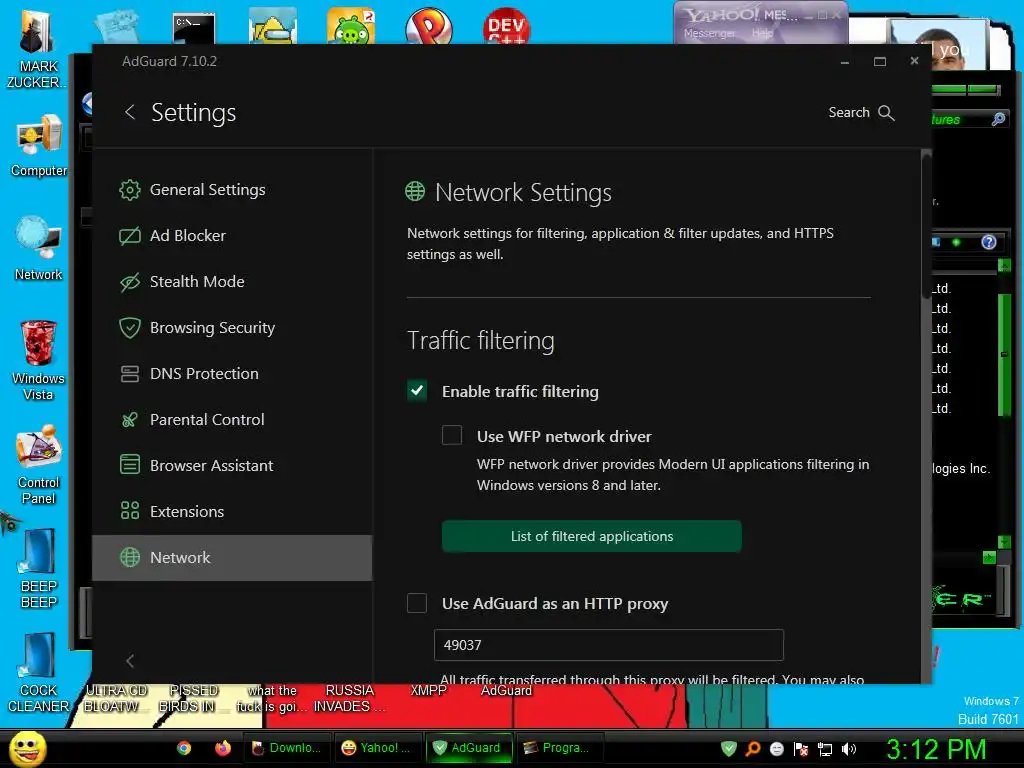This screenshot has width=1024, height=768.
Task: Click the Network globe icon in sidebar
Action: [130, 558]
